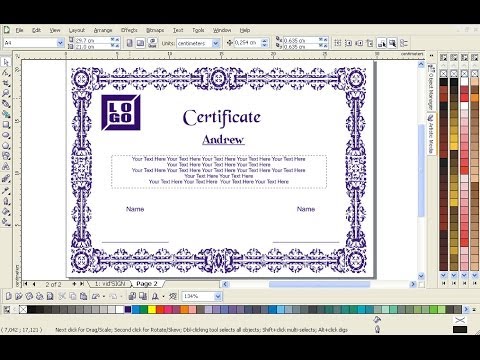The width and height of the screenshot is (480, 360).
Task: Pick the yellow swatch in the palette
Action: pyautogui.click(x=152, y=310)
